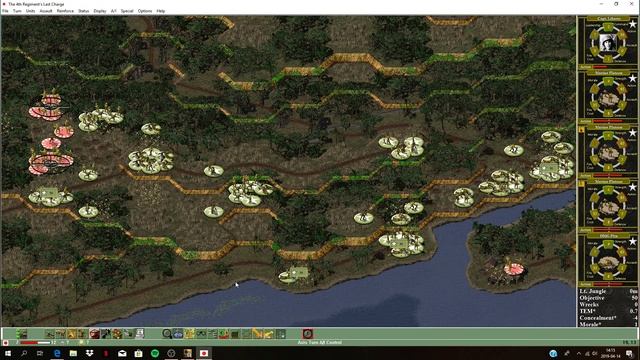
Task: Open File Explorer from the taskbar
Action: pyautogui.click(x=73, y=353)
